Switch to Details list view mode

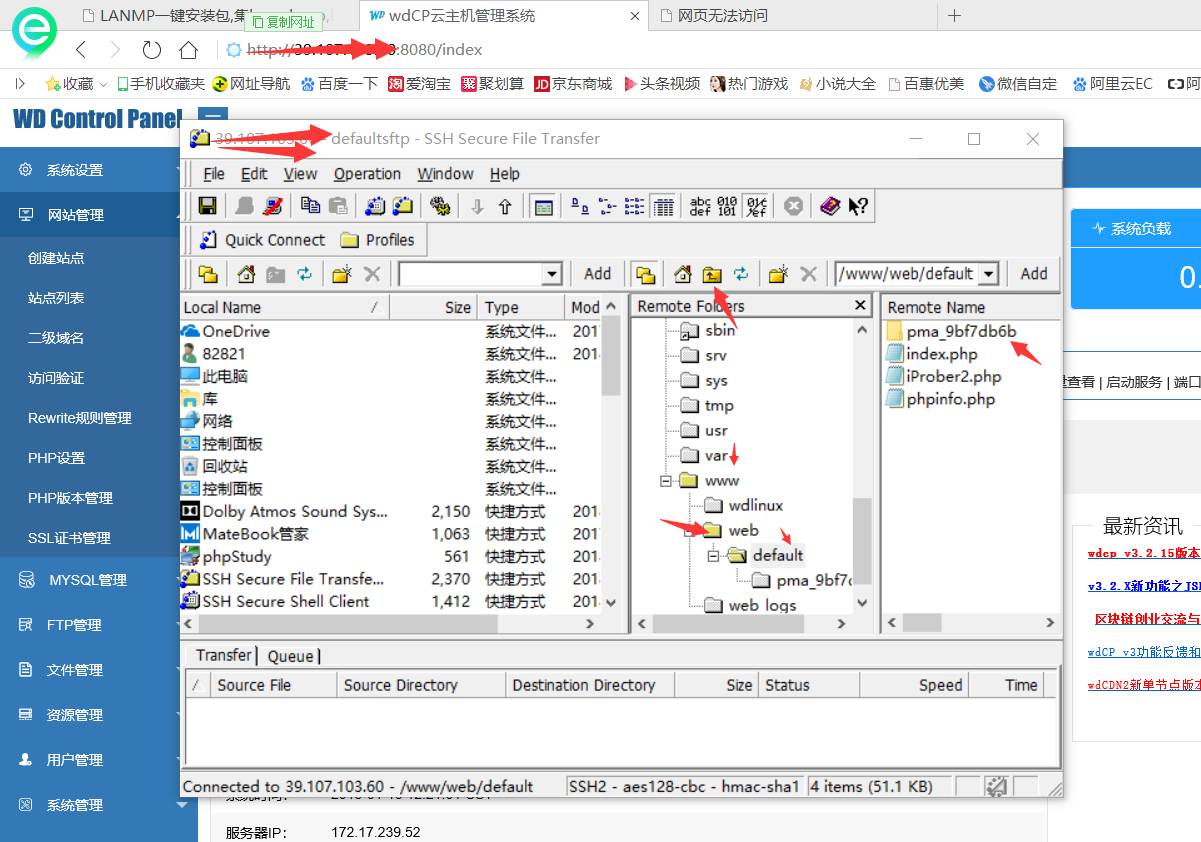(662, 206)
